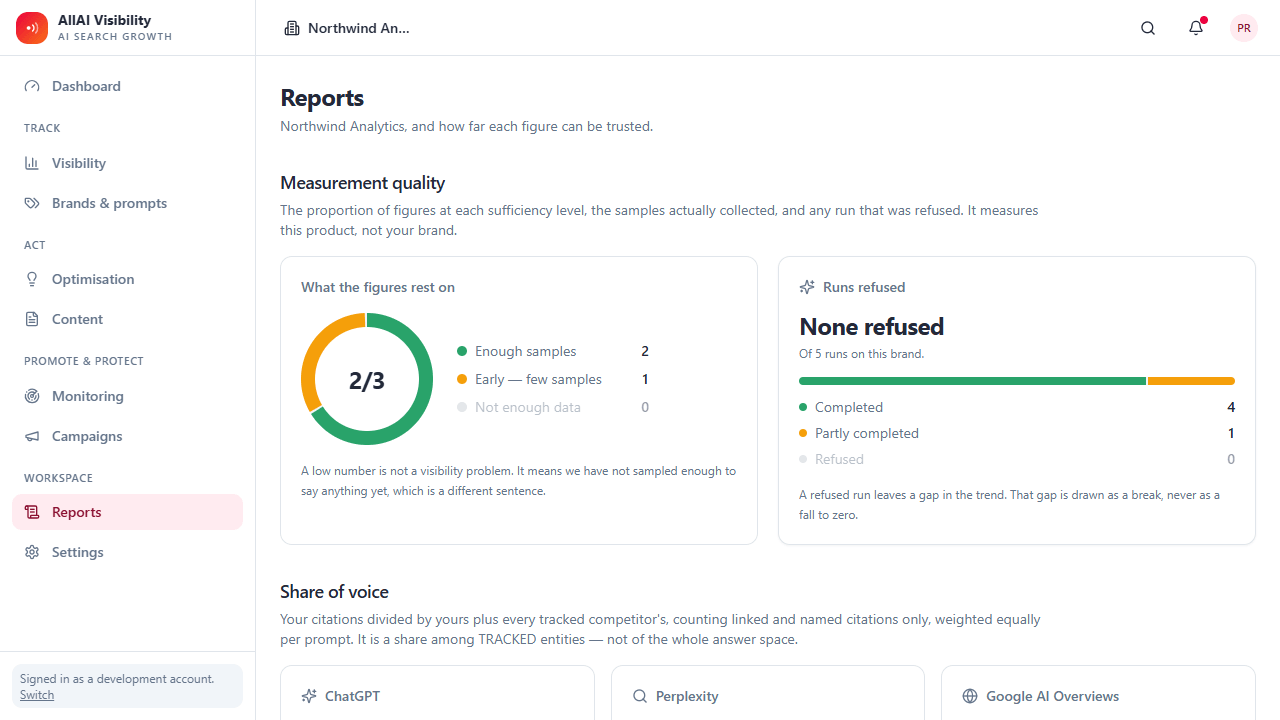Click the Optimisation lightbulb icon
Image resolution: width=1280 pixels, height=720 pixels.
pos(32,279)
